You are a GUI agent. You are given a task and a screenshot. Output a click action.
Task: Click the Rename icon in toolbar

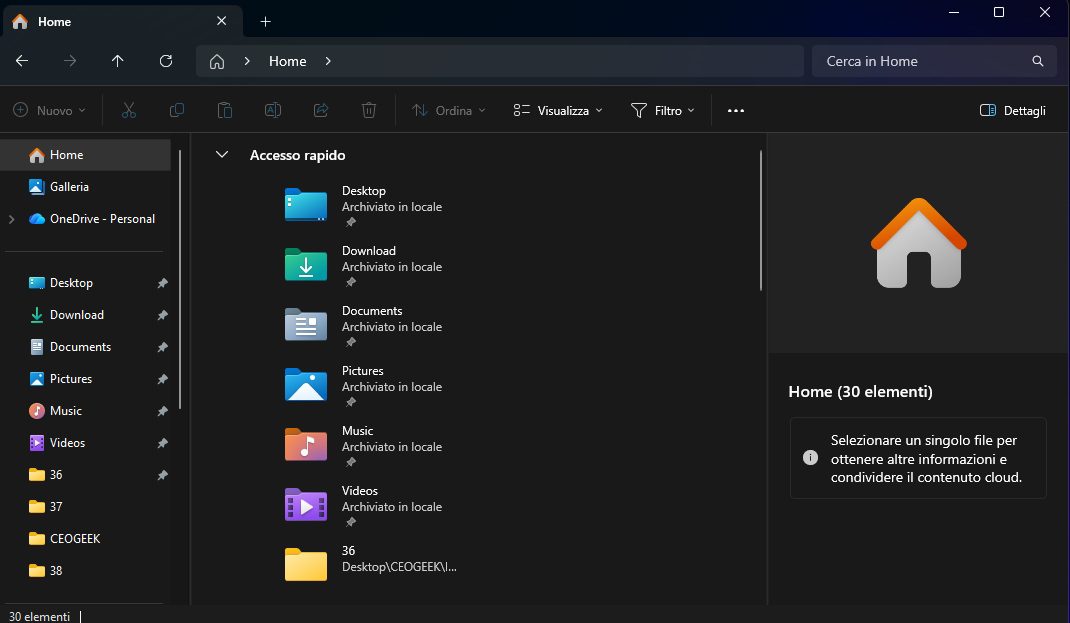[x=273, y=111]
